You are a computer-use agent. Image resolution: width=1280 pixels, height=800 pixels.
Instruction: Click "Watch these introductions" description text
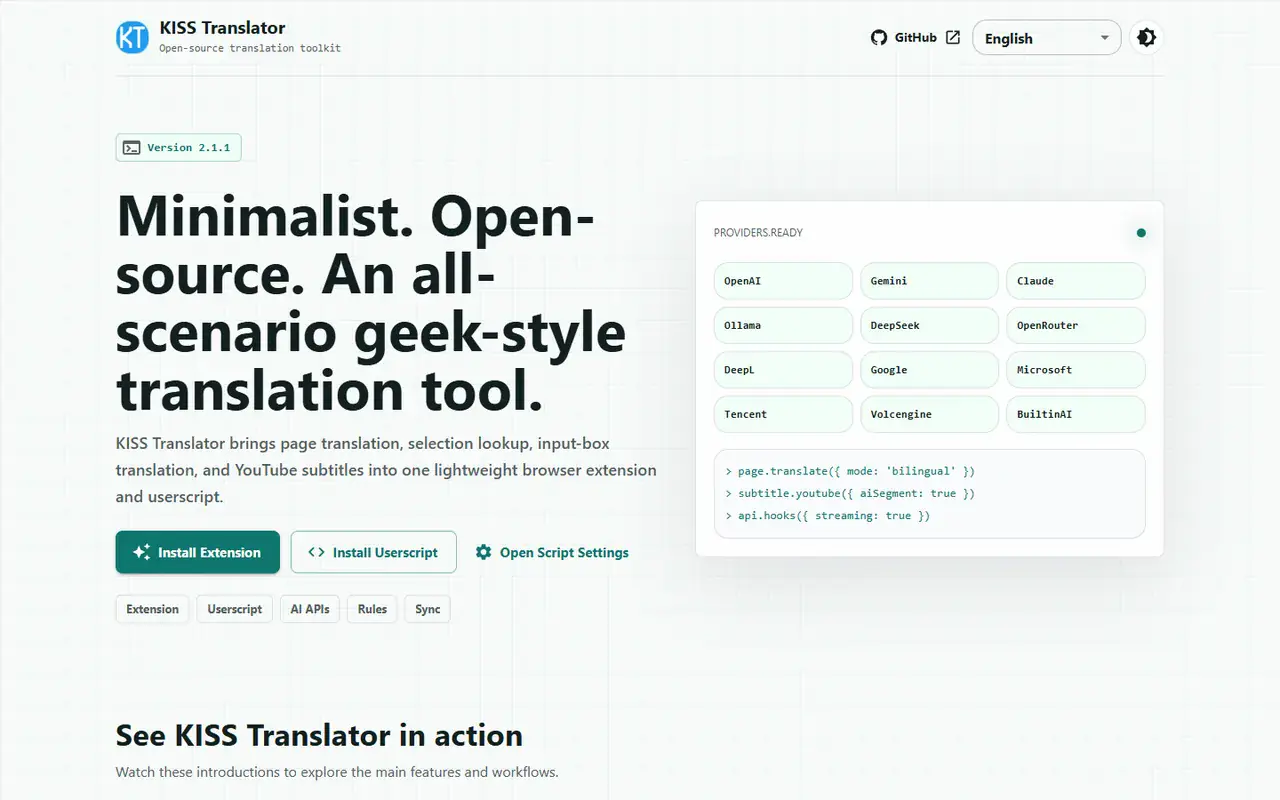coord(337,772)
